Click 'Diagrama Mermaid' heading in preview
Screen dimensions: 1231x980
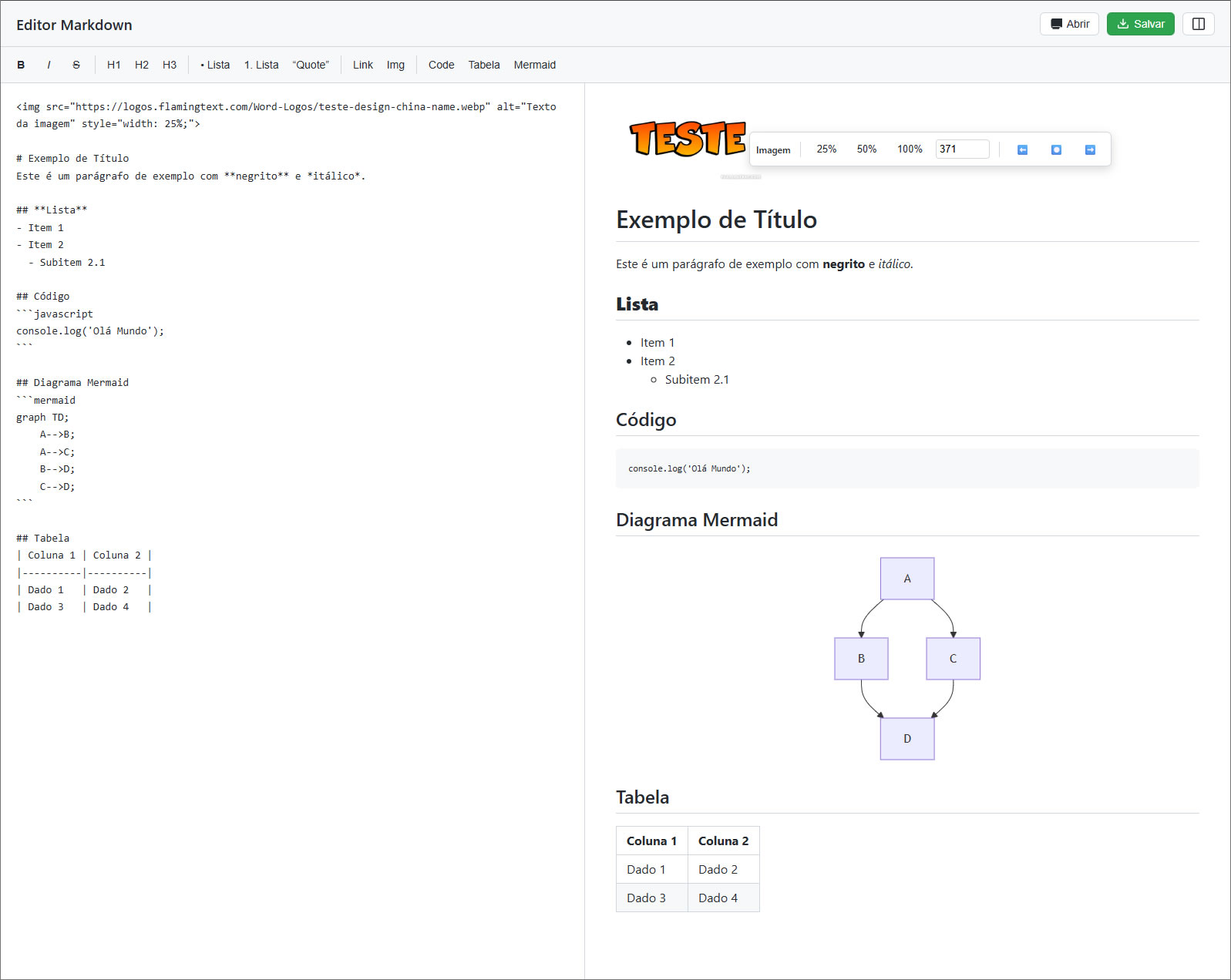[697, 520]
